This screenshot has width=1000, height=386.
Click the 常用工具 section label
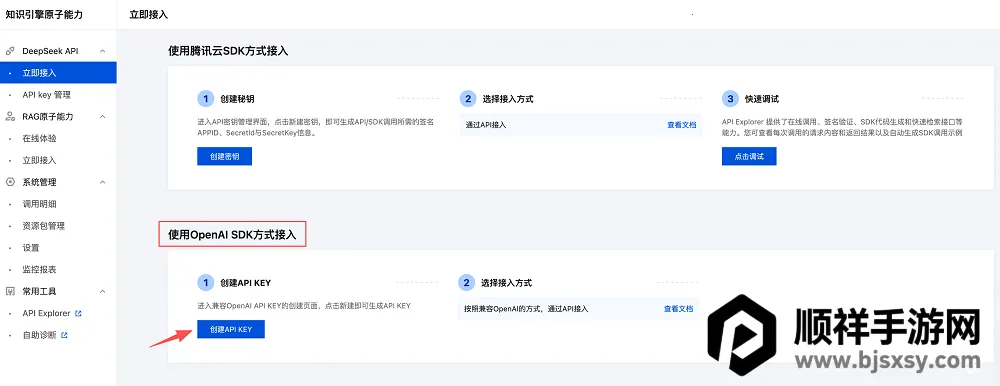coord(40,291)
